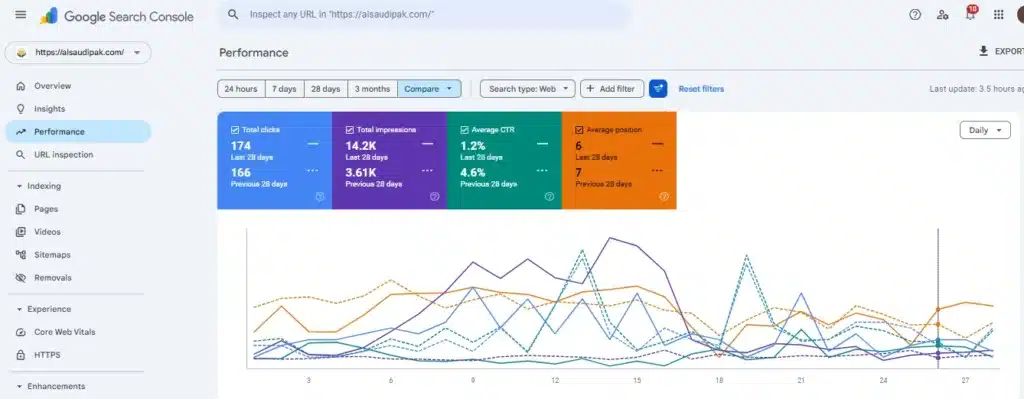
Task: Open the alsaudipak.com property selector dropdown
Action: pyautogui.click(x=78, y=53)
